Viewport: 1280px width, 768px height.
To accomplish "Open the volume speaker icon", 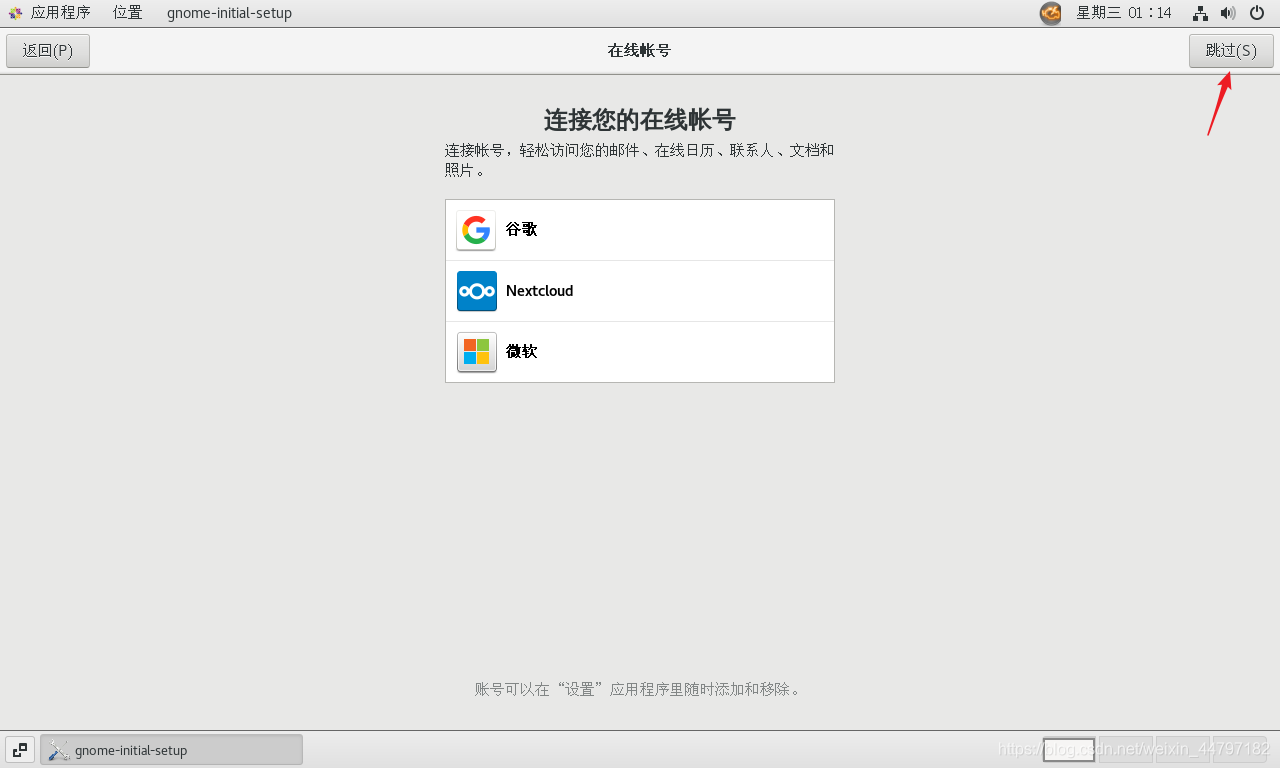I will click(1228, 13).
